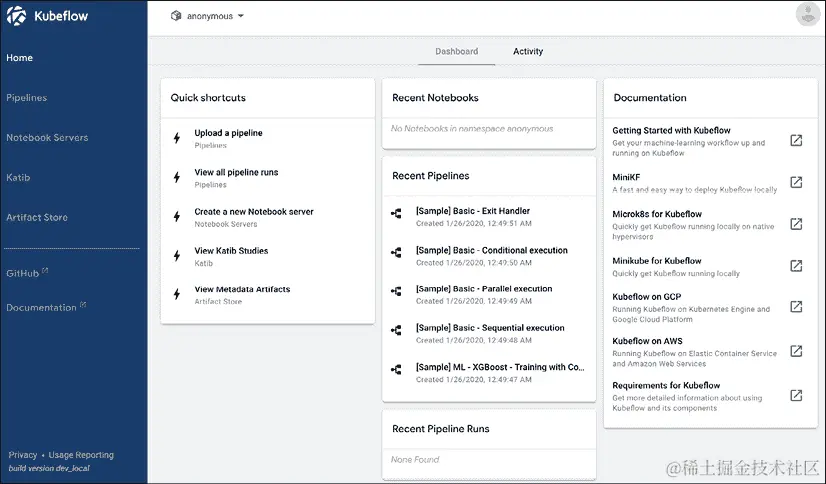
Task: Open Pipelines in the sidebar
Action: pyautogui.click(x=26, y=98)
